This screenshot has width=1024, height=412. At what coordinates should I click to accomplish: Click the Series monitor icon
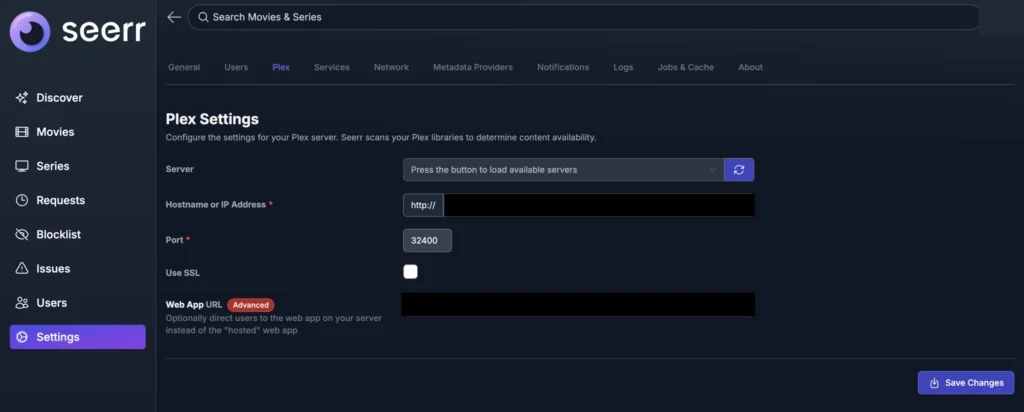click(x=22, y=166)
